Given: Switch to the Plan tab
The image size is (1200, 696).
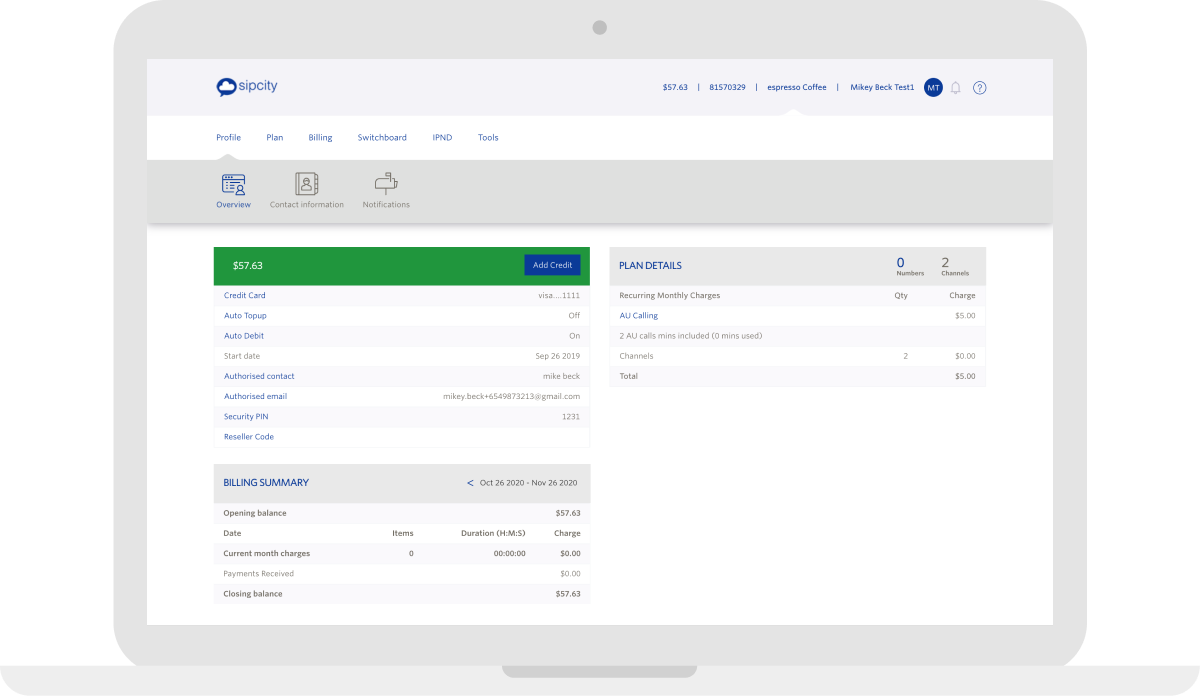Looking at the screenshot, I should 274,138.
